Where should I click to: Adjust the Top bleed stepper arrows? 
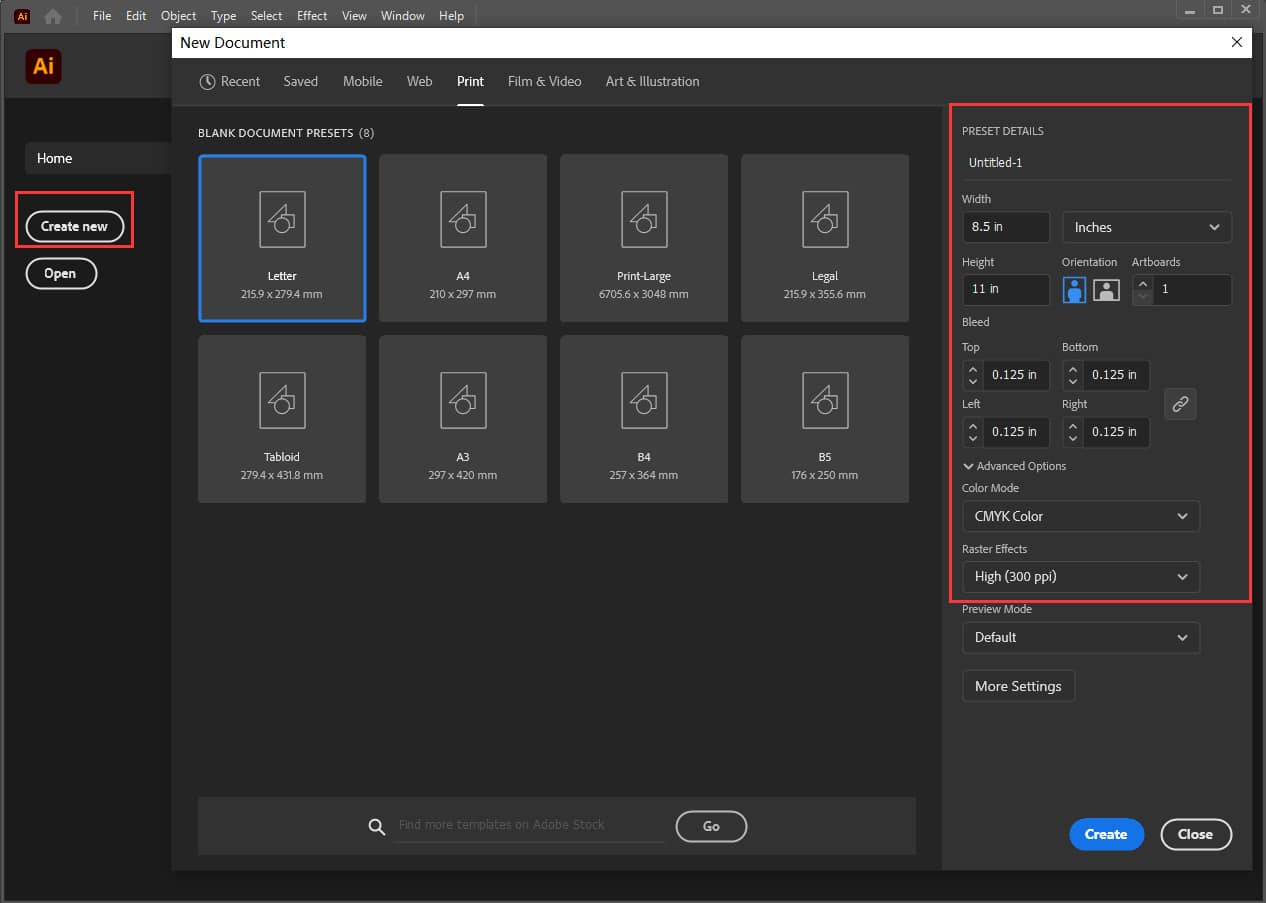point(972,375)
